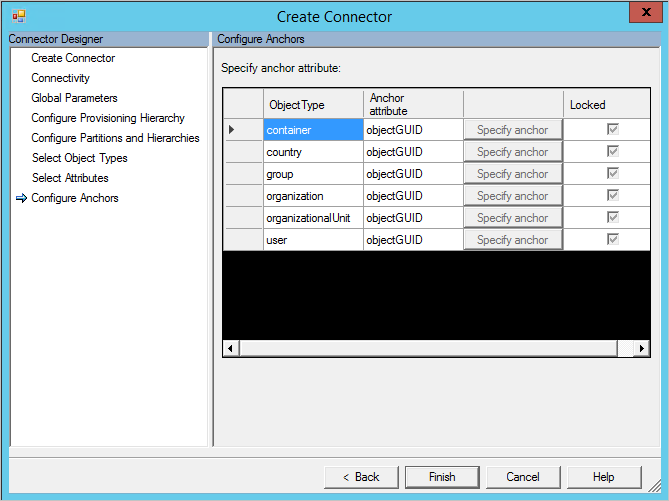
Task: Click the row header for the user row
Action: click(x=243, y=240)
